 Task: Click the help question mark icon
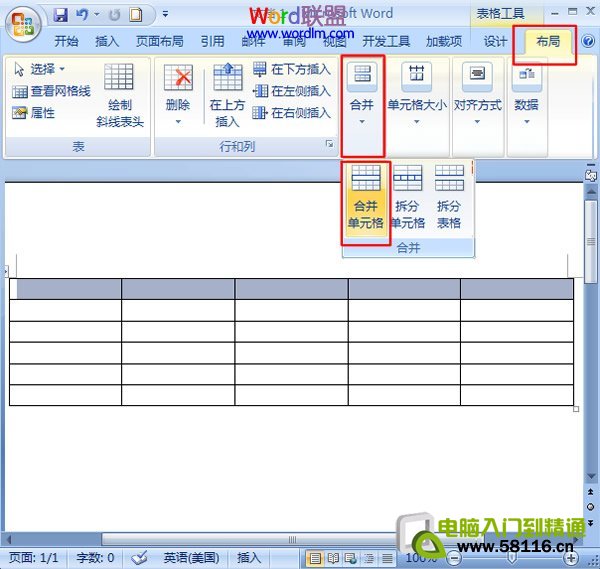(x=588, y=42)
